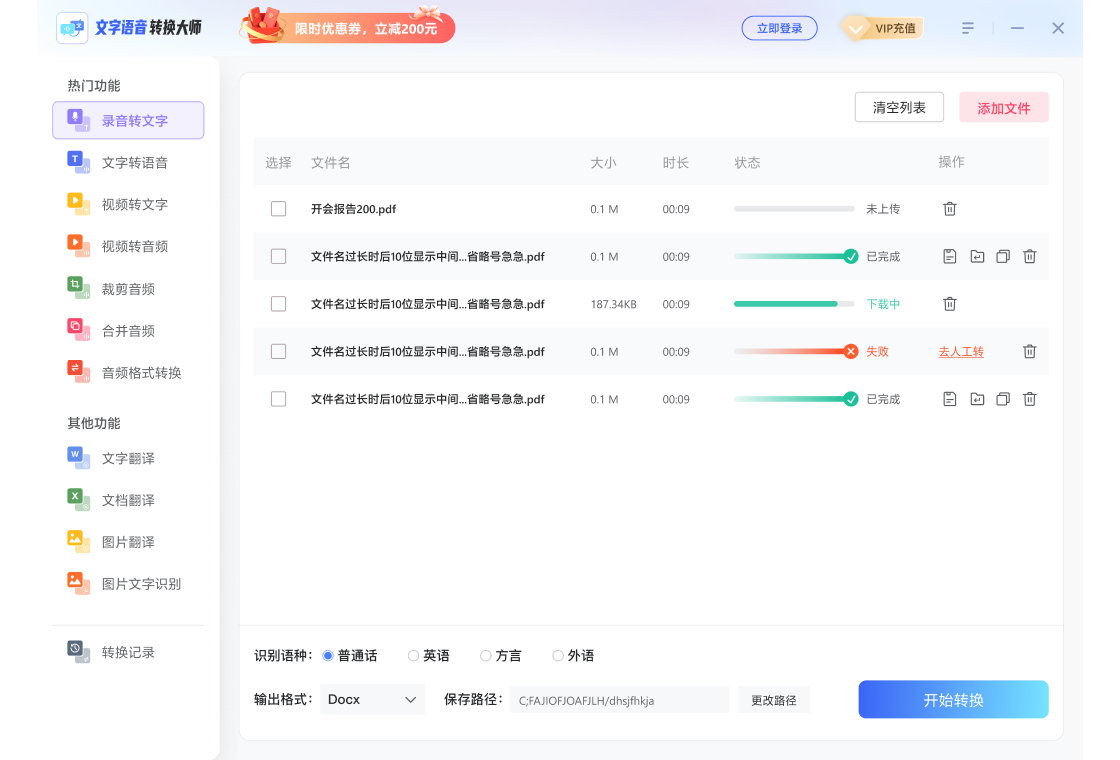Expand the Docx output format dropdown
Image resolution: width=1120 pixels, height=760 pixels.
[x=372, y=700]
